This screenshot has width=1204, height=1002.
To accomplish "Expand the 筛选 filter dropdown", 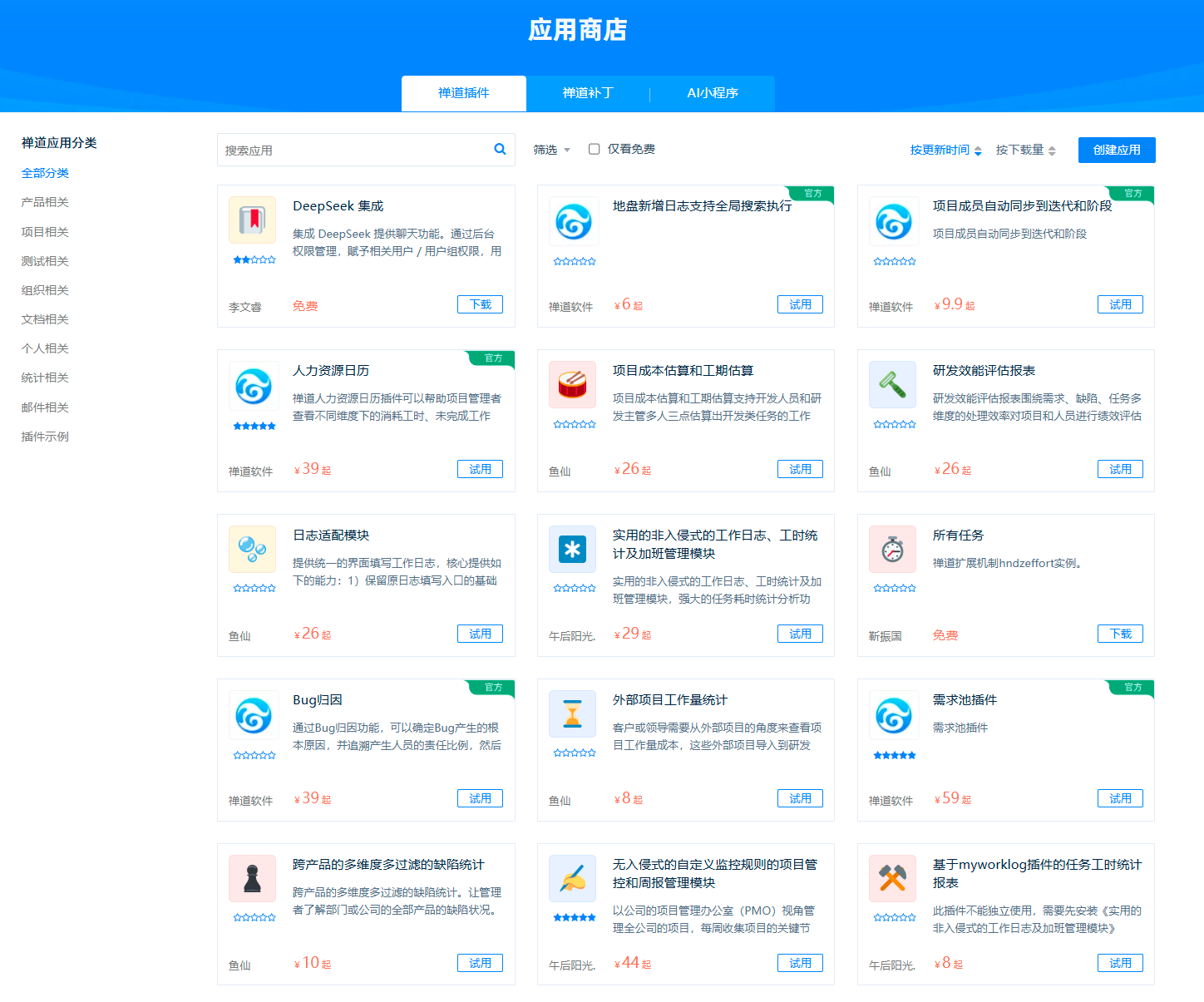I will pyautogui.click(x=551, y=150).
